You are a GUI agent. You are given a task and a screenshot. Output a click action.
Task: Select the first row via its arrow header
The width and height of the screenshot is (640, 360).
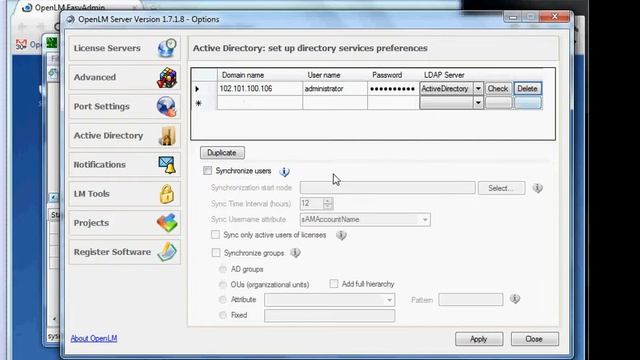tap(204, 89)
